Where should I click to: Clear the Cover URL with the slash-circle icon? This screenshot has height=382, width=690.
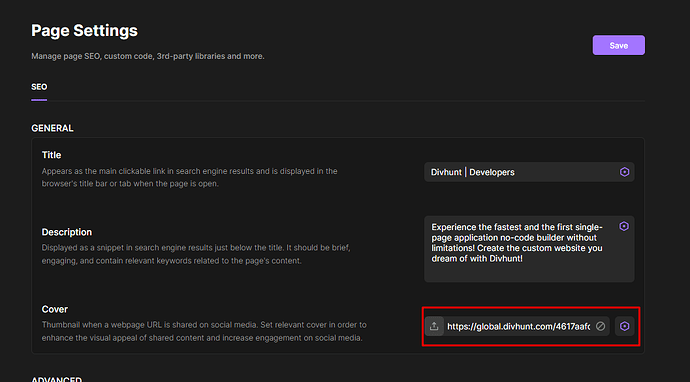click(600, 326)
